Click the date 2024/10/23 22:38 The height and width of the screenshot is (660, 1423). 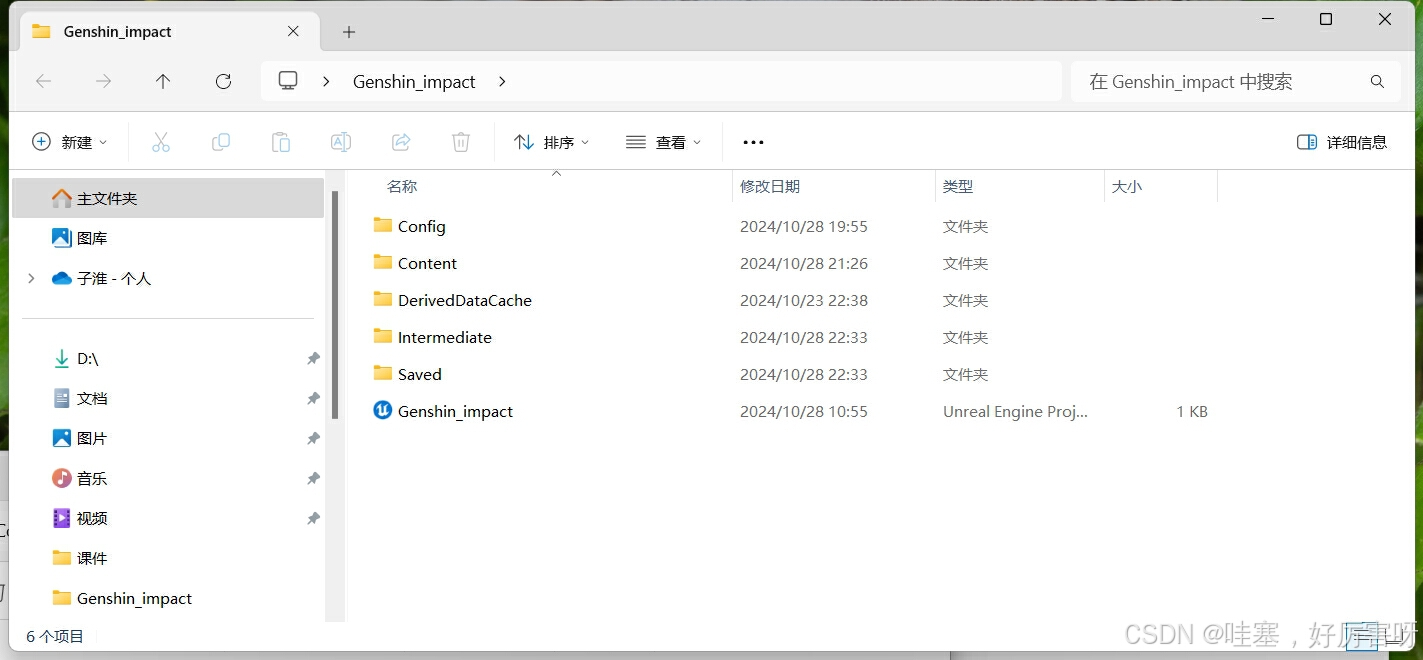(x=804, y=300)
